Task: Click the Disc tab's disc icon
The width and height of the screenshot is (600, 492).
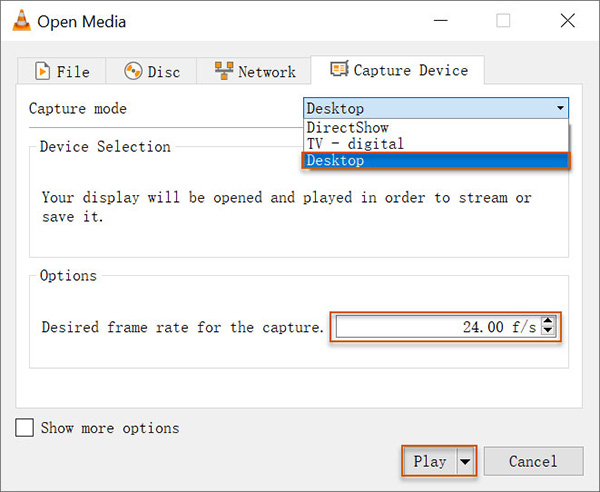Action: point(133,71)
